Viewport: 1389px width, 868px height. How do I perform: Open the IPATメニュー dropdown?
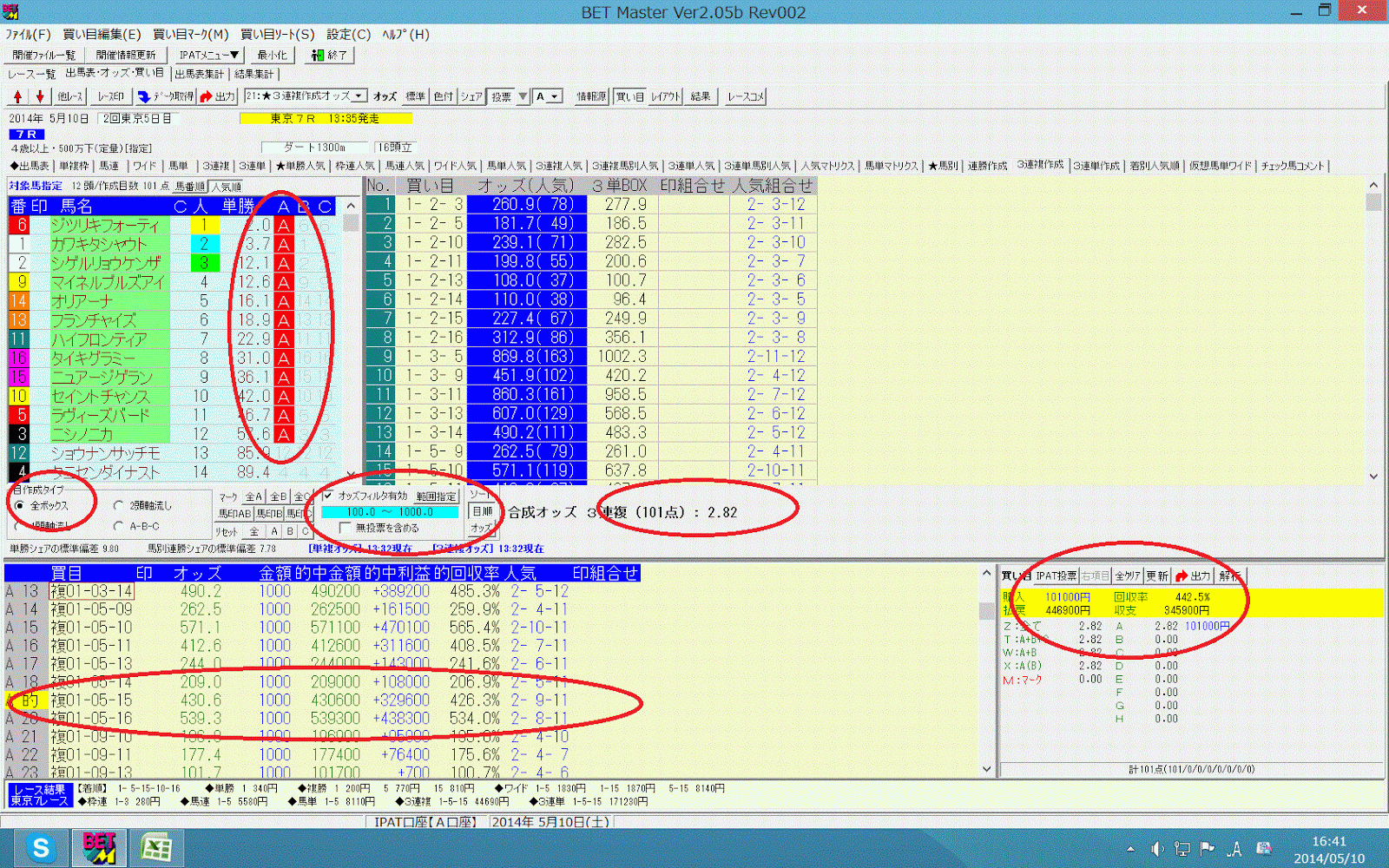point(209,55)
